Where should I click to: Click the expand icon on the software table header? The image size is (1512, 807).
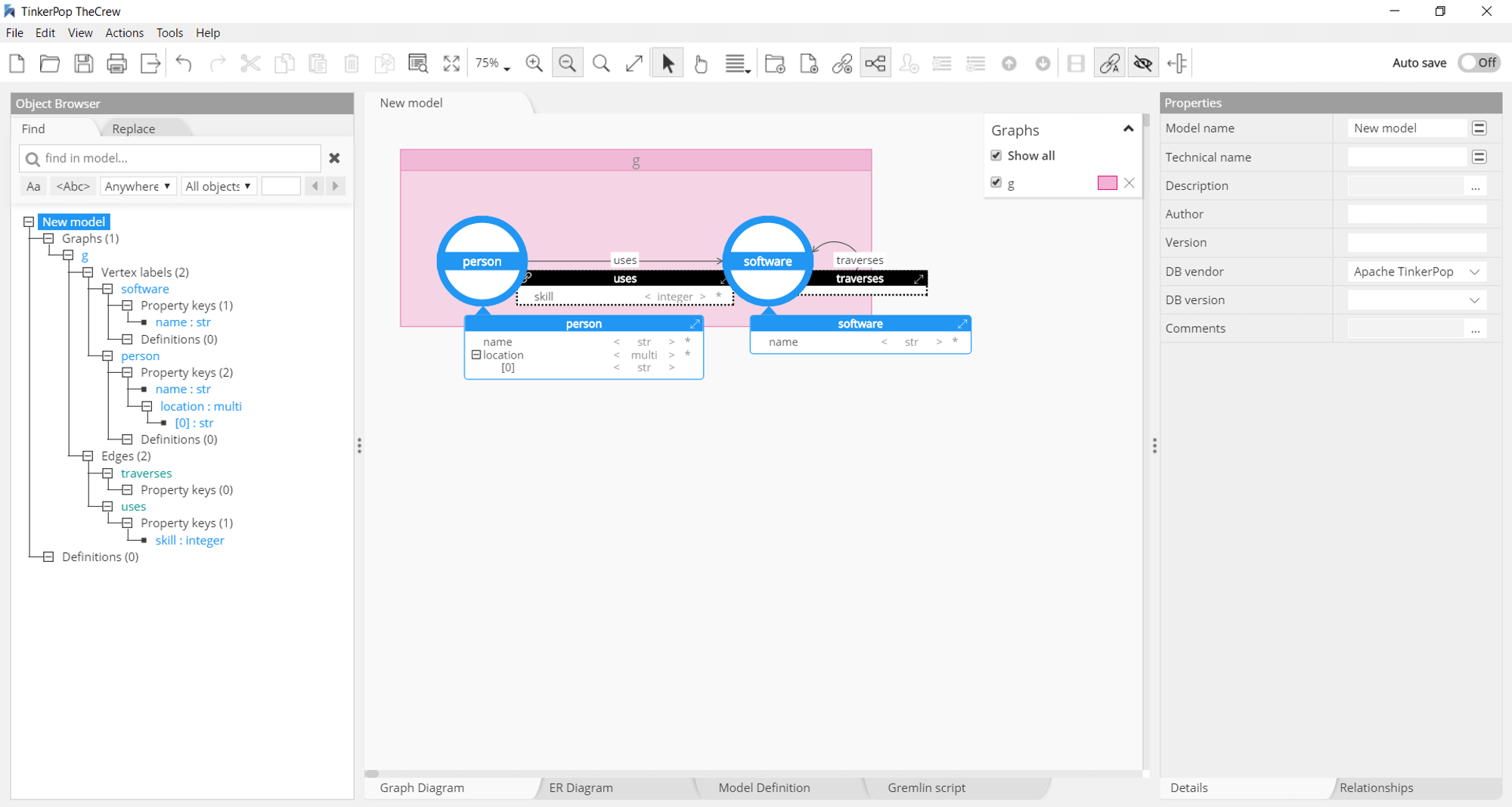(x=962, y=324)
